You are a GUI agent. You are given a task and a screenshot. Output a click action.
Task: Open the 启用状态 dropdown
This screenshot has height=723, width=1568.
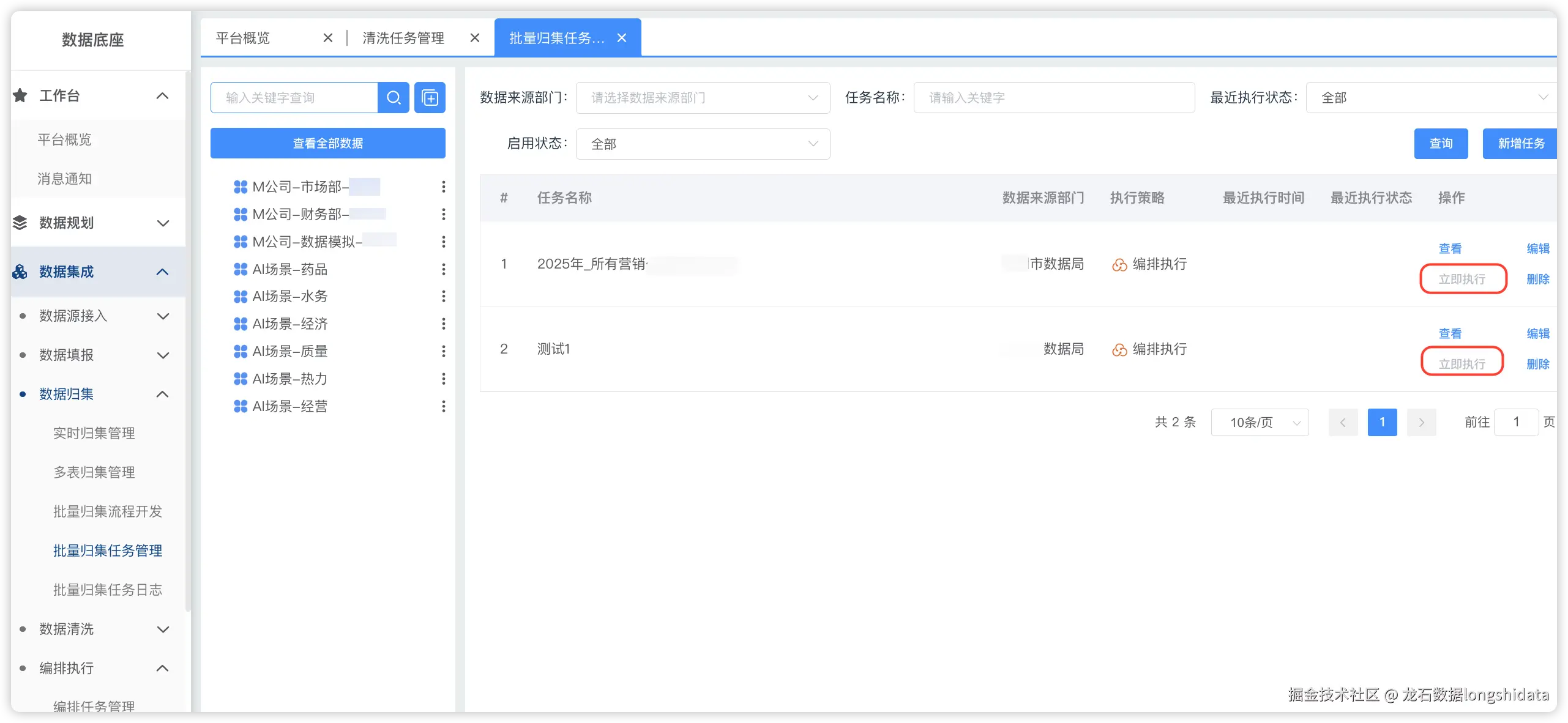(x=703, y=144)
